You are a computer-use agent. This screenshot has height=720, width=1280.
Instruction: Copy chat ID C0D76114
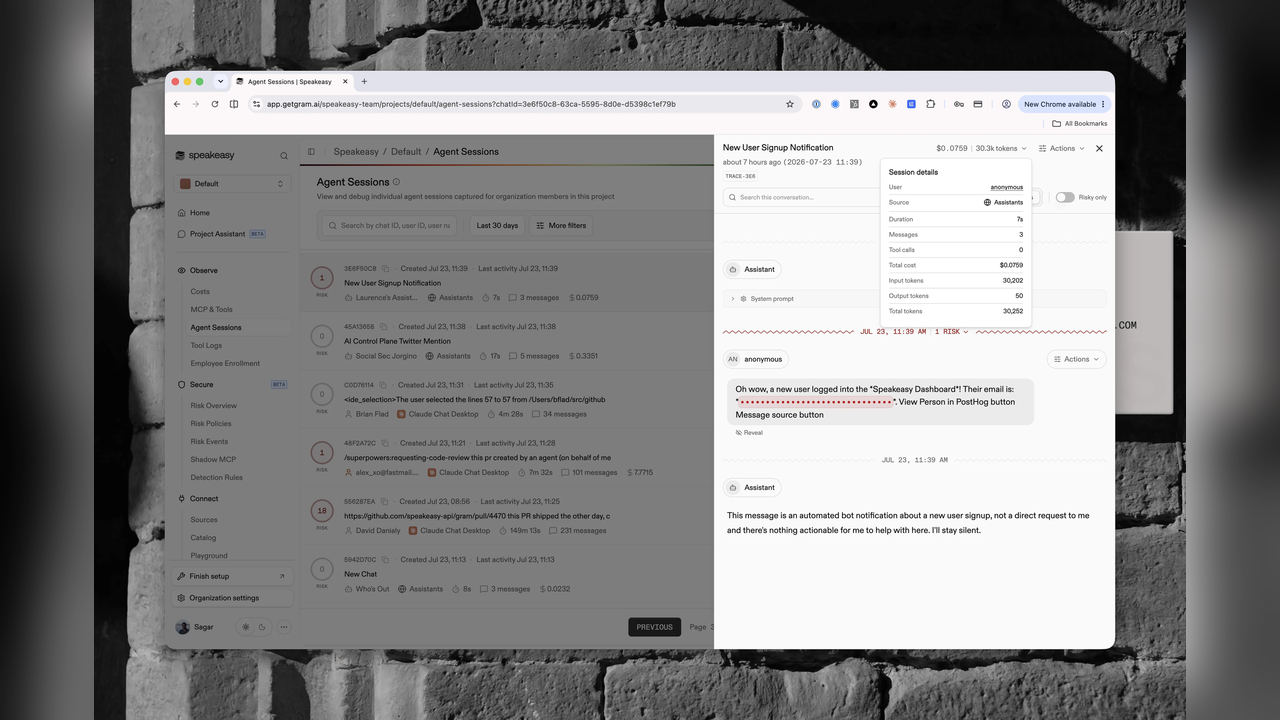coord(383,385)
